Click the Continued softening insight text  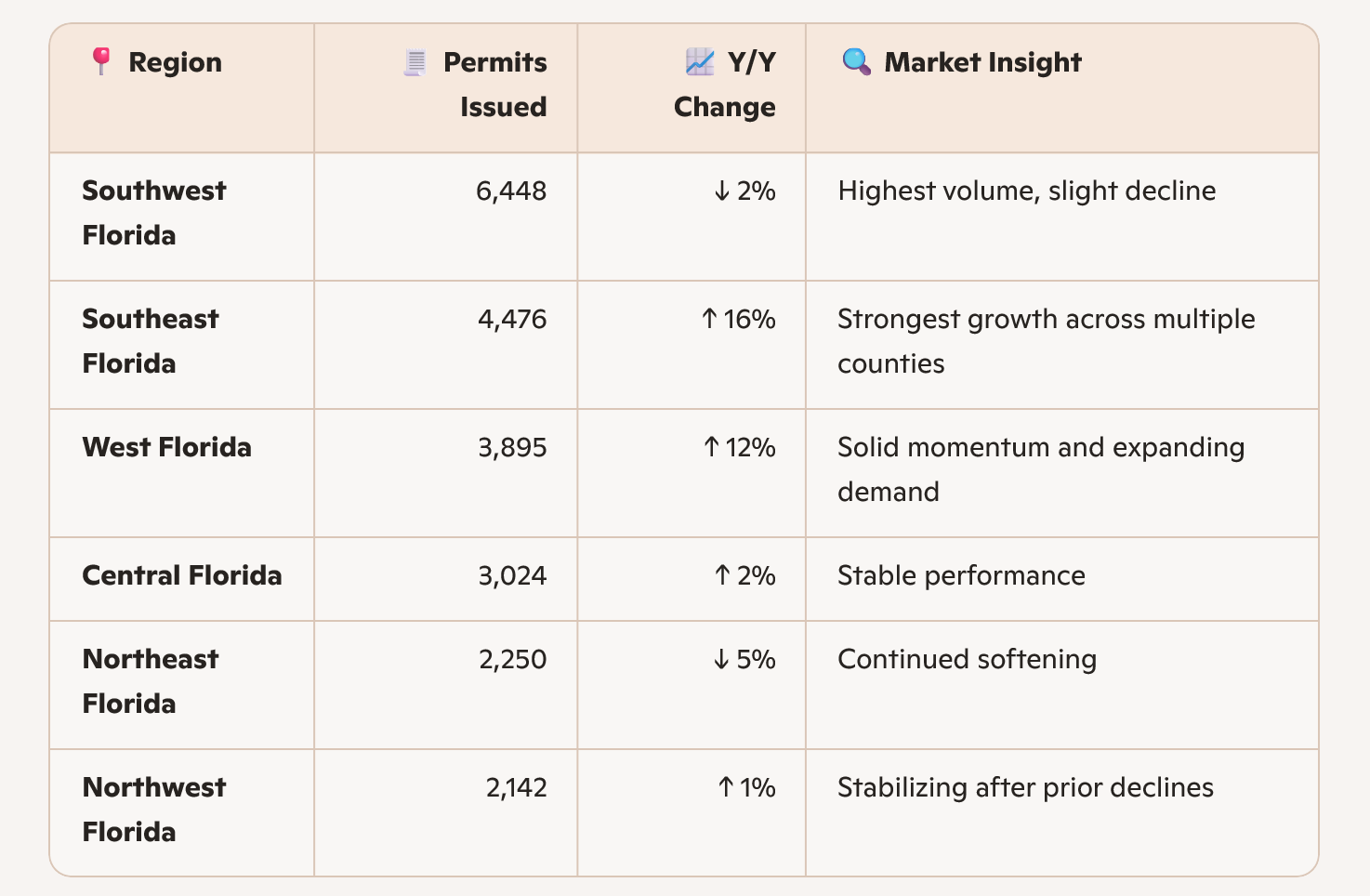click(x=967, y=660)
